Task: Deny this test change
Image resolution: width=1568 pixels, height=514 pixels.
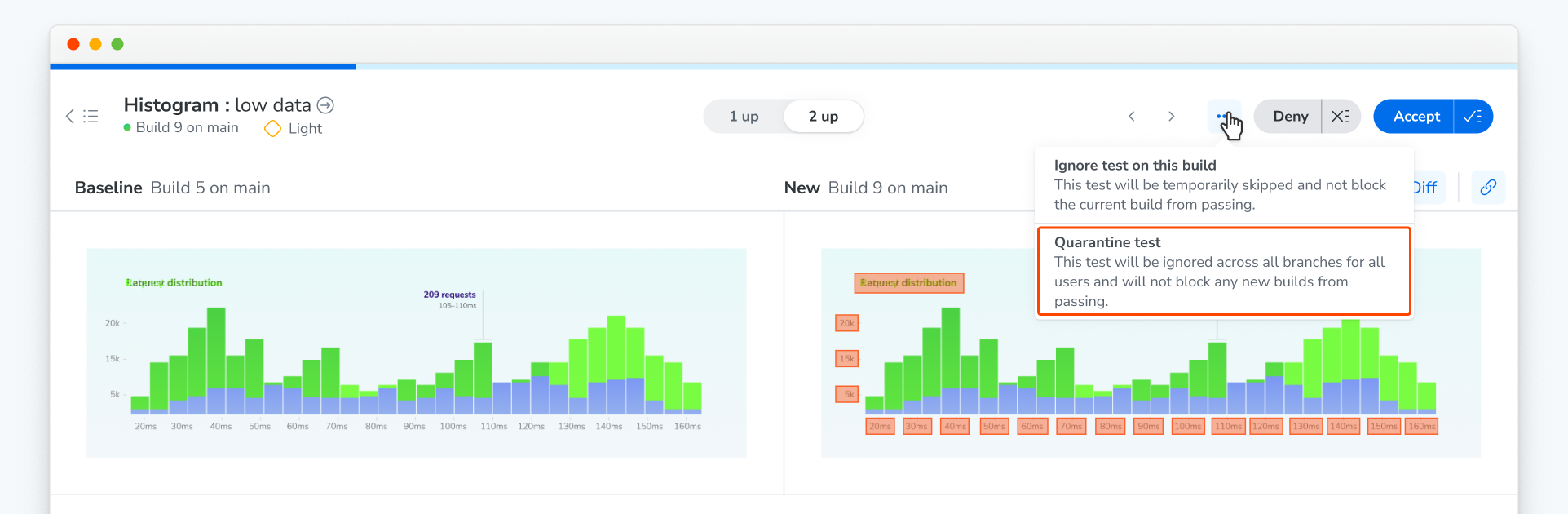Action: 1289,117
